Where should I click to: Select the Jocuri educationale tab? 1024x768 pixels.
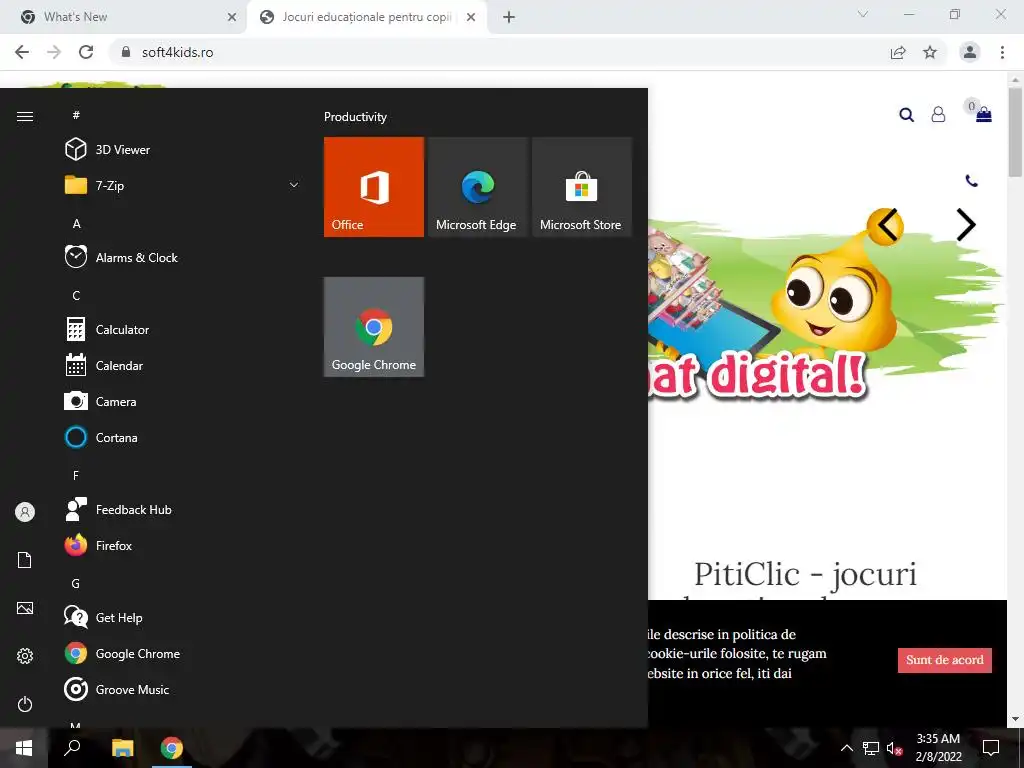pyautogui.click(x=366, y=17)
